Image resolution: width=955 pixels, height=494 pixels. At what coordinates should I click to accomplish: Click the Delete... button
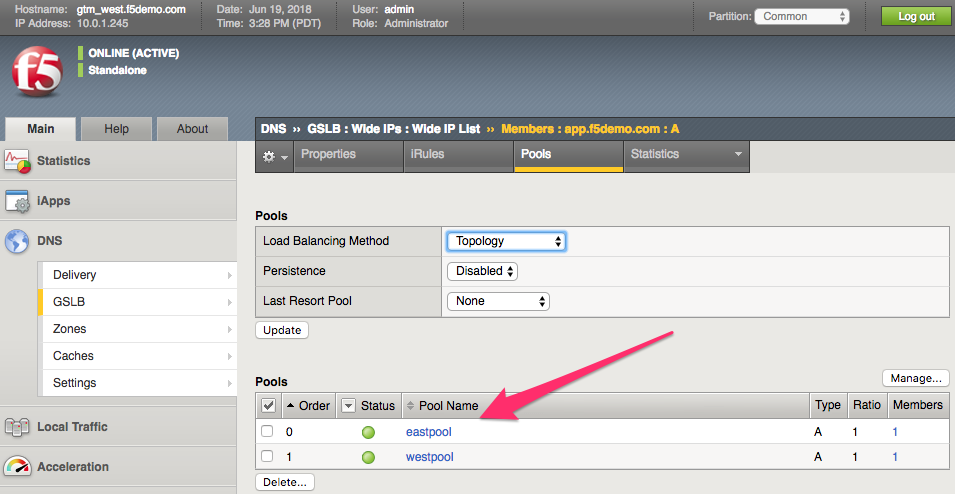pos(284,482)
